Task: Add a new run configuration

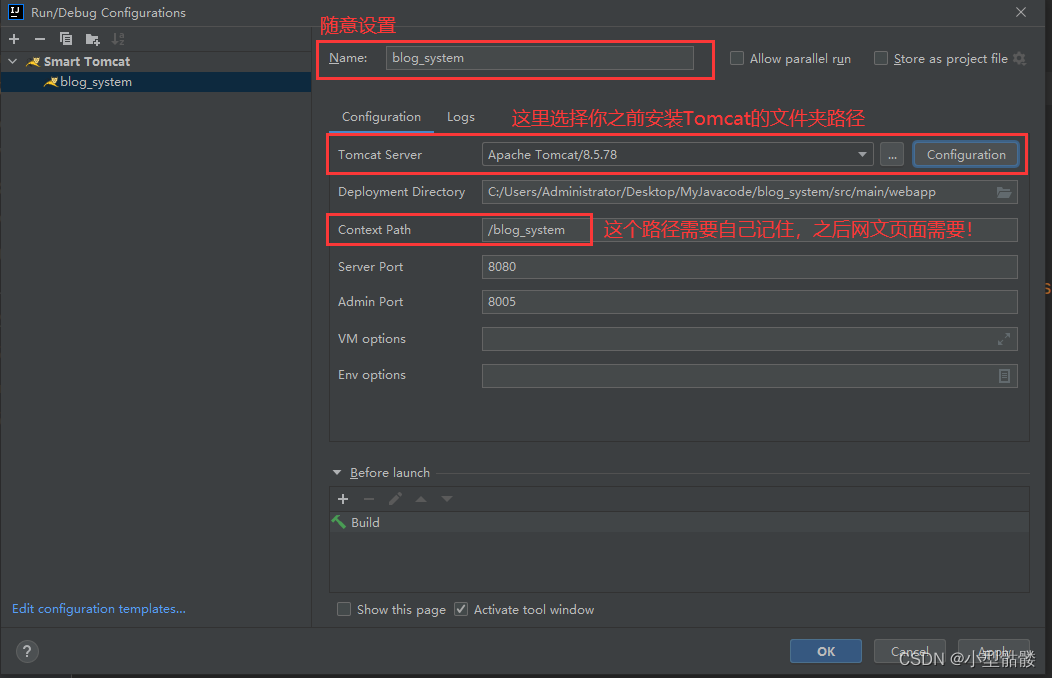Action: (x=14, y=39)
